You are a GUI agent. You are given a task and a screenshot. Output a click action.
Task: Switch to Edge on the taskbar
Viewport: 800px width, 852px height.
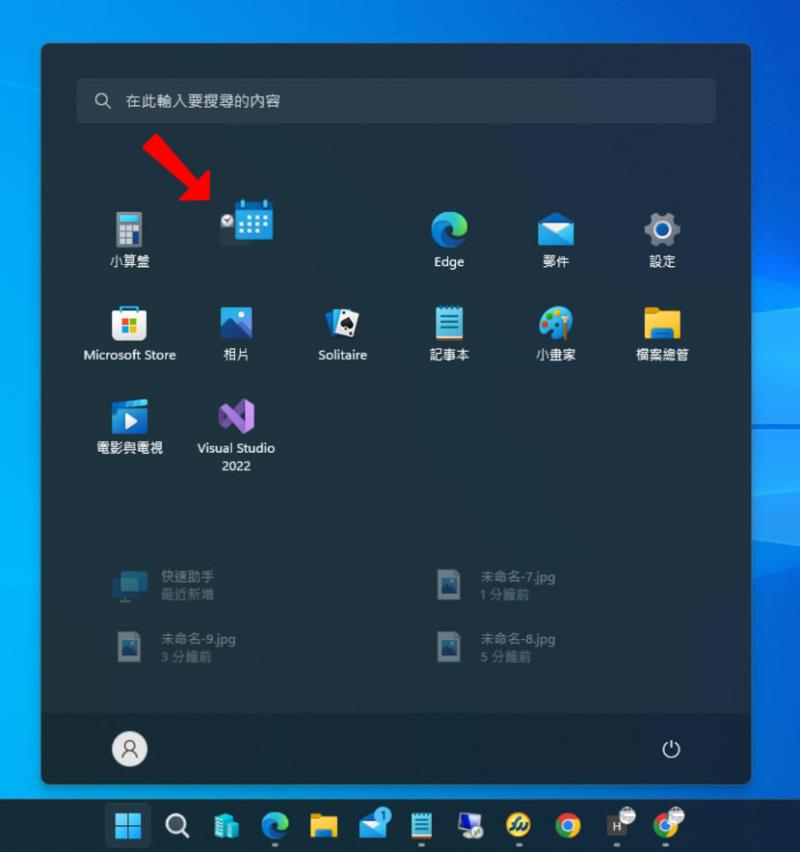275,825
